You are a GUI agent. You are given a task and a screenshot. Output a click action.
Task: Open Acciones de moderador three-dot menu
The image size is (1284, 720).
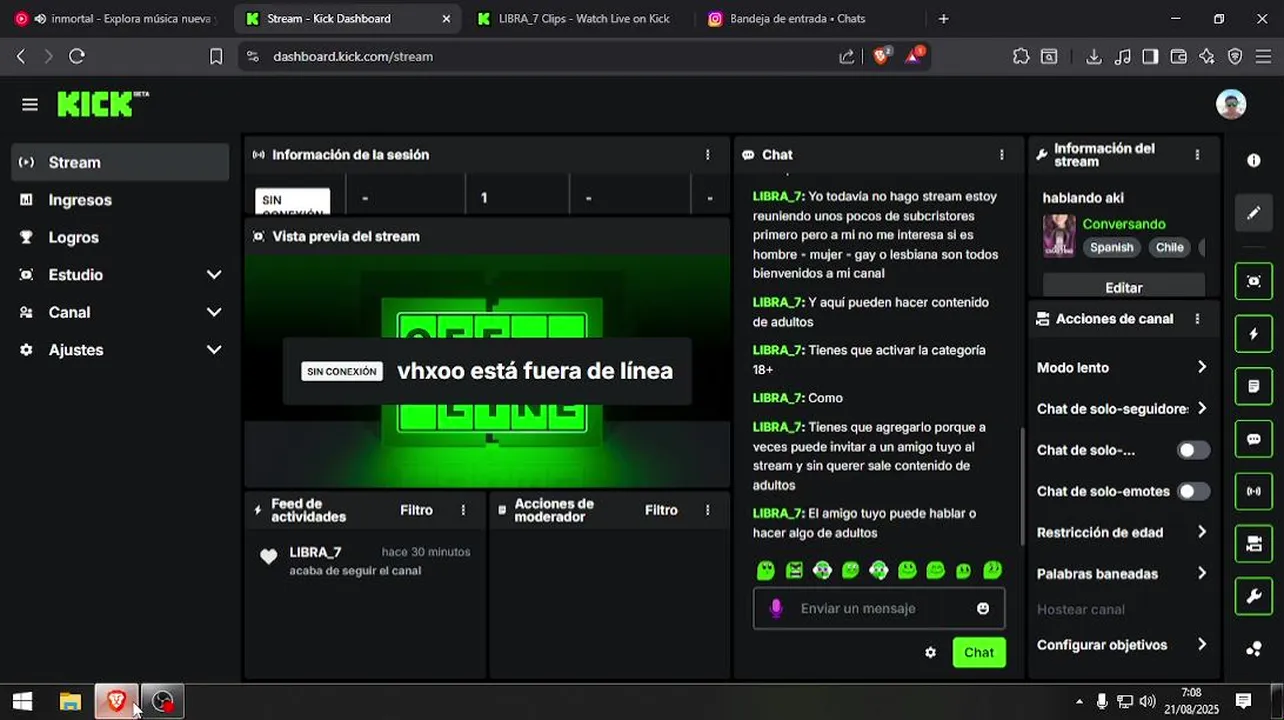[707, 510]
